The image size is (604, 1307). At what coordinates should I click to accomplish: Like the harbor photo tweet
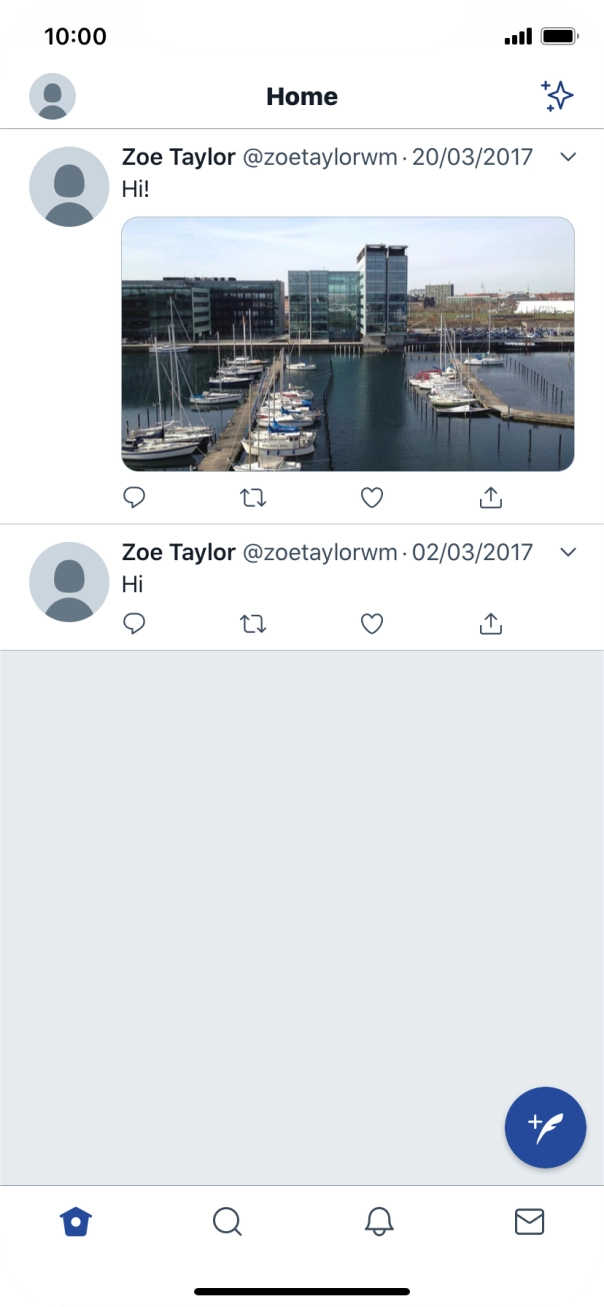[x=371, y=497]
